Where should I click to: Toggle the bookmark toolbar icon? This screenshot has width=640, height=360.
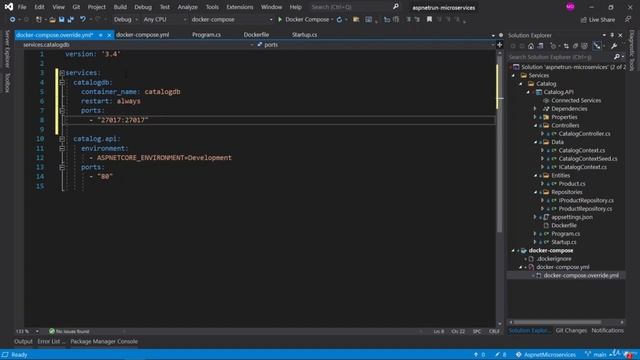pyautogui.click(x=429, y=19)
